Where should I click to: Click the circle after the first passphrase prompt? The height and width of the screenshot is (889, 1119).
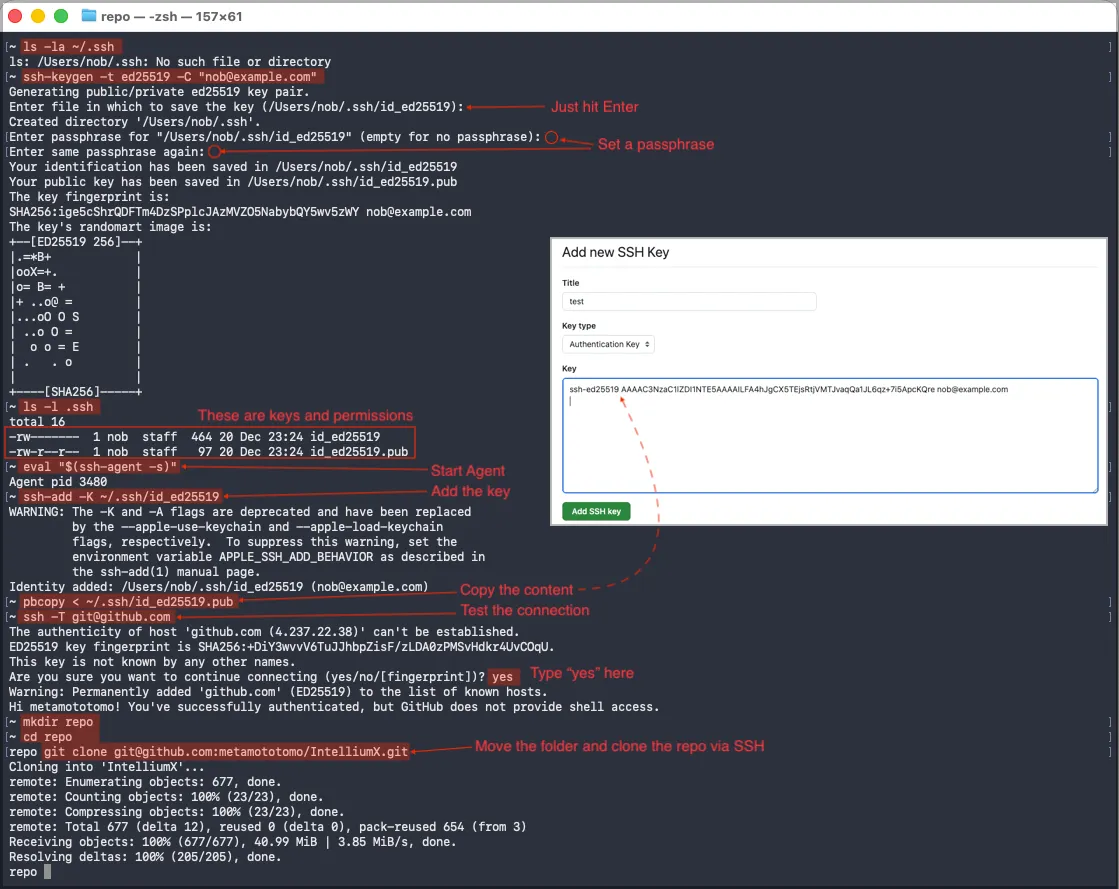551,137
